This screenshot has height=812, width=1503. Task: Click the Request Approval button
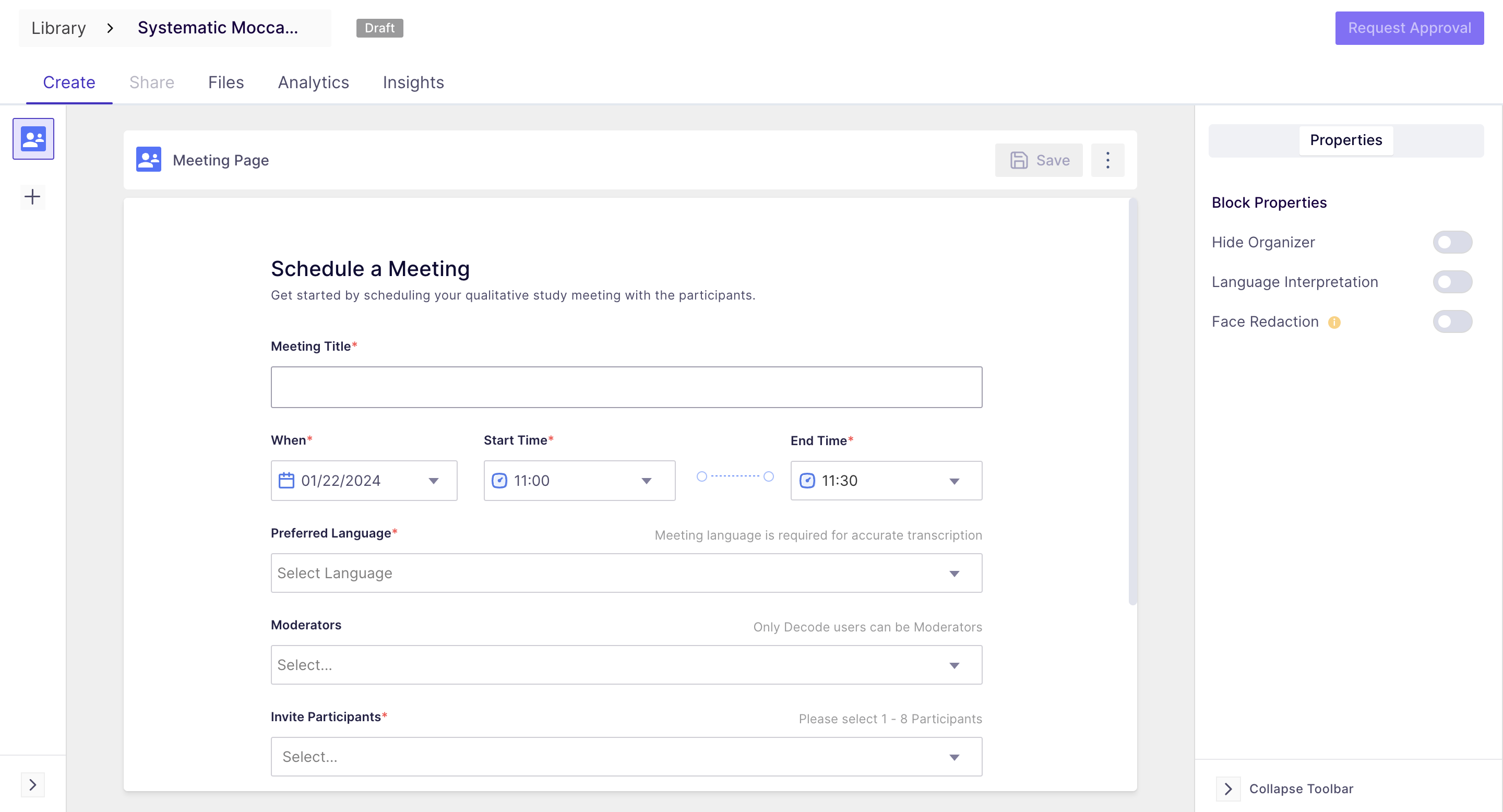click(x=1410, y=28)
